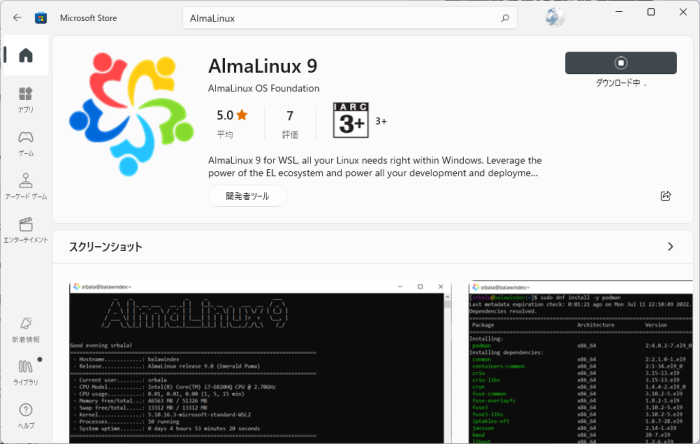Click the AlmaLinux OS Foundation publisher link
Screen dimensions: 700x444
point(264,88)
